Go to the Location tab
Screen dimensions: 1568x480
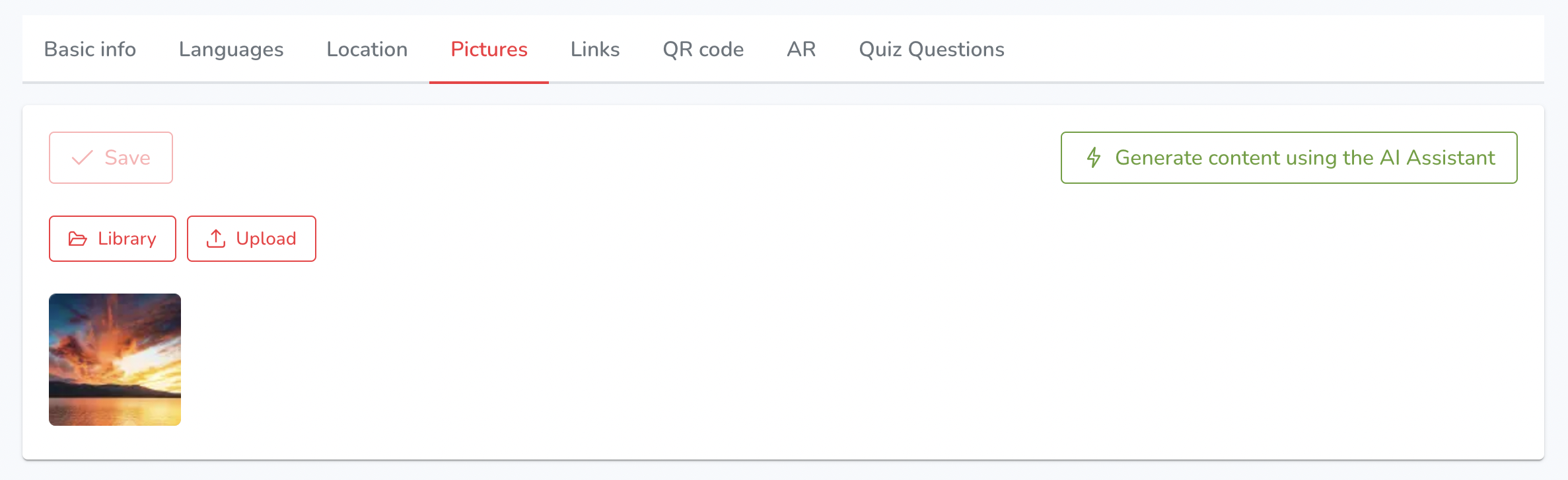coord(367,50)
